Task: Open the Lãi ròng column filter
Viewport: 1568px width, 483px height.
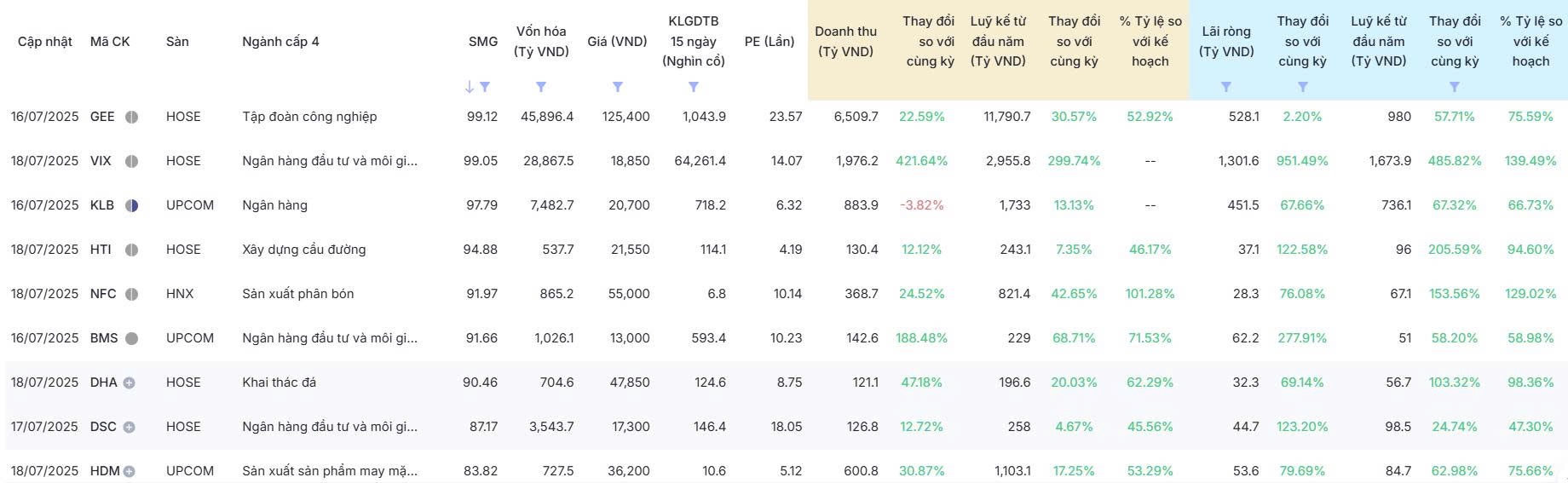Action: click(x=1226, y=87)
